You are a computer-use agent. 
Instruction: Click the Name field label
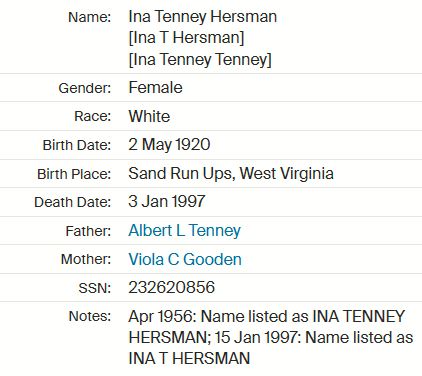click(89, 17)
